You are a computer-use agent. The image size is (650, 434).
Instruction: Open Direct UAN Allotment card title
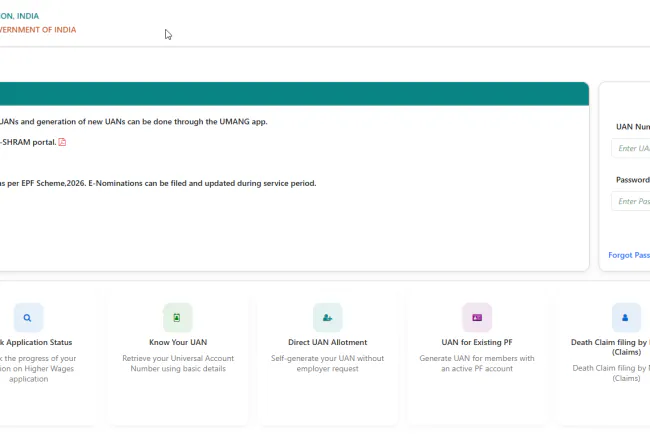[x=327, y=342]
